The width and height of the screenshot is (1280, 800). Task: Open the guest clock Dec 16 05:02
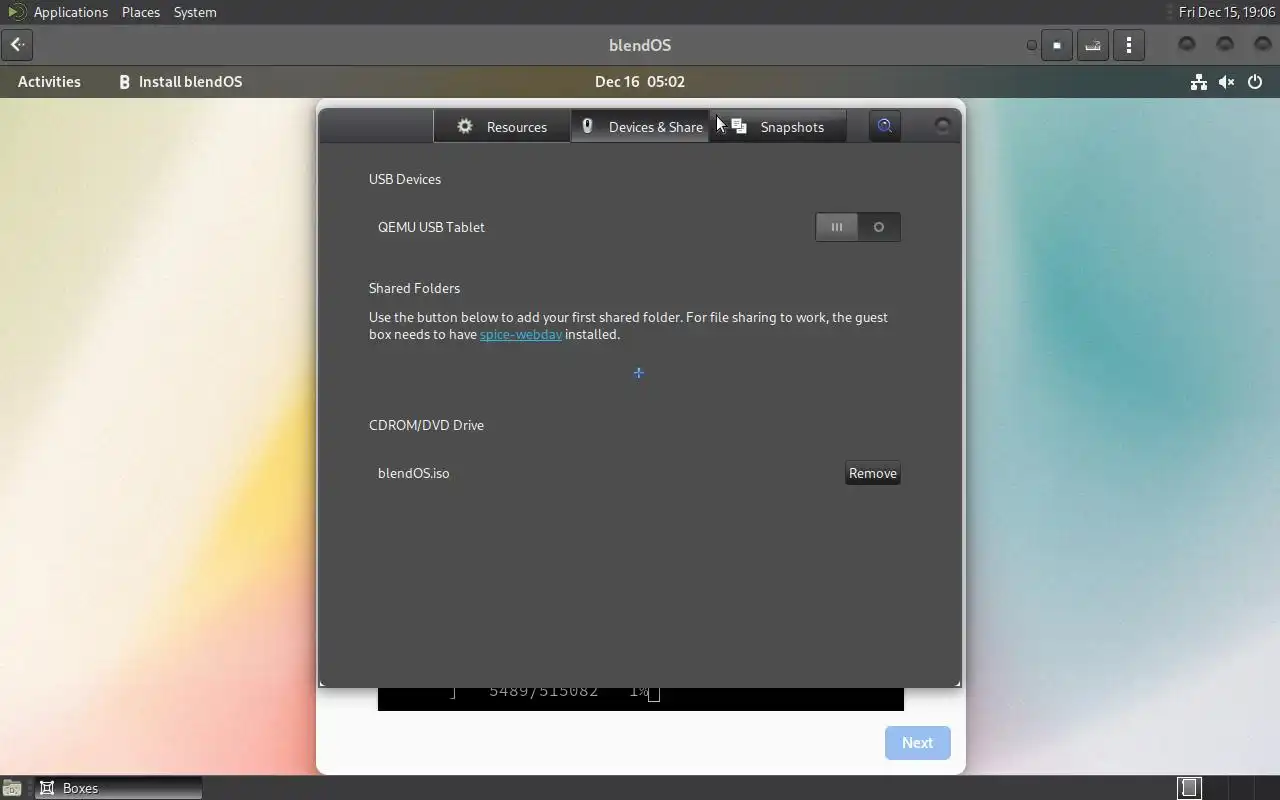coord(640,82)
